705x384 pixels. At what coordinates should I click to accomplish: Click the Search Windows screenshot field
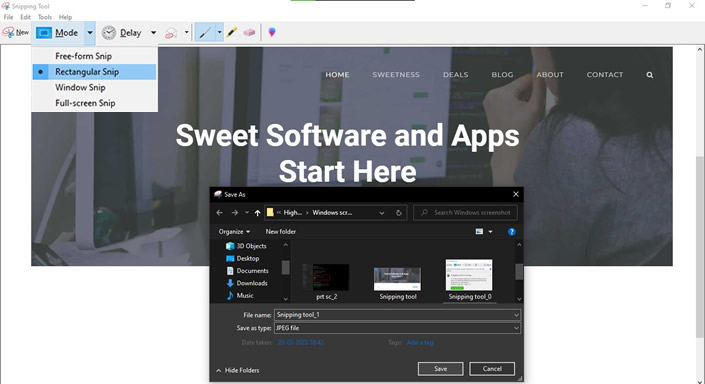pyautogui.click(x=465, y=213)
